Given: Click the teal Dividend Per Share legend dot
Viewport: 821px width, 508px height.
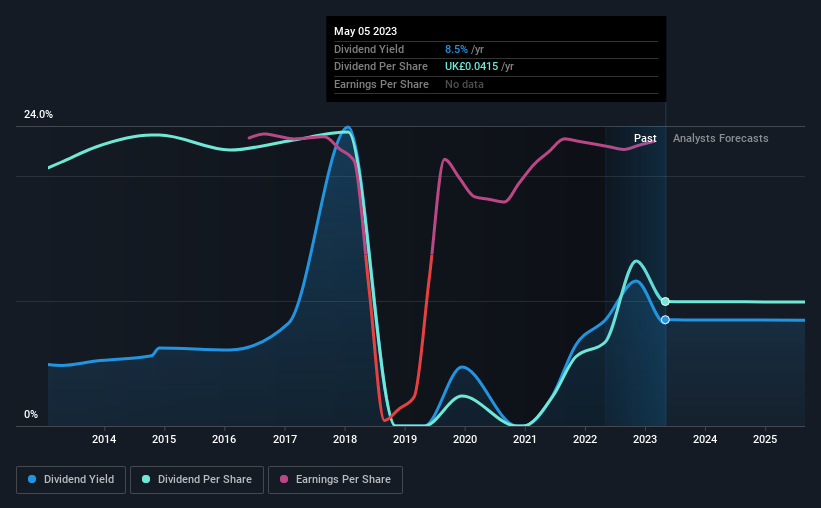Looking at the screenshot, I should pyautogui.click(x=146, y=479).
